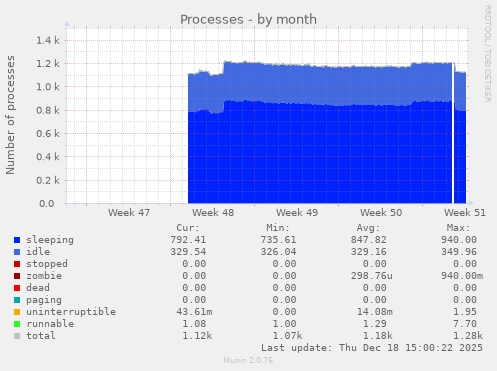The image size is (497, 371).
Task: Select the zombie legend color square
Action: [x=17, y=276]
